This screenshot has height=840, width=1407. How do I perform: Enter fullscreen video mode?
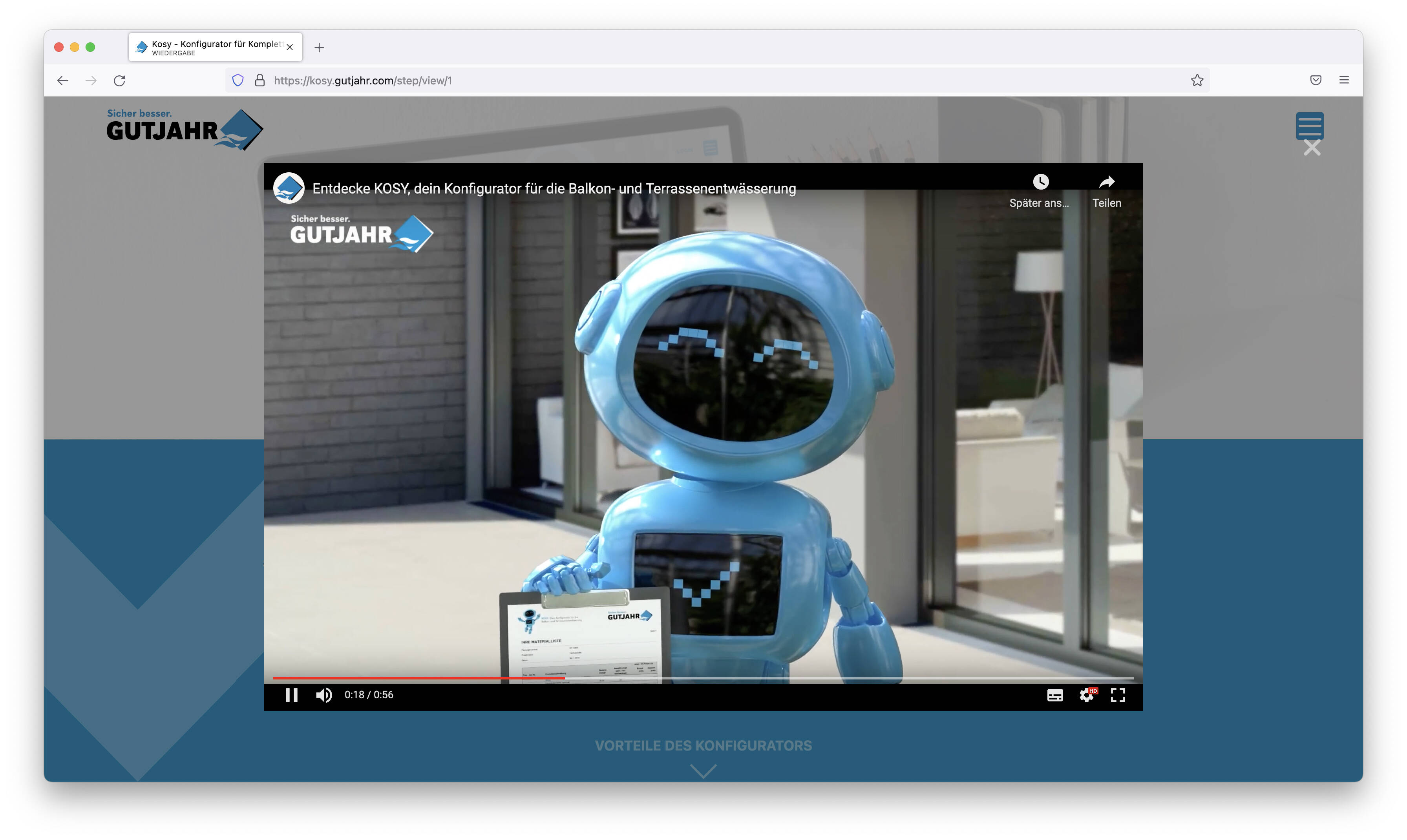(x=1118, y=695)
